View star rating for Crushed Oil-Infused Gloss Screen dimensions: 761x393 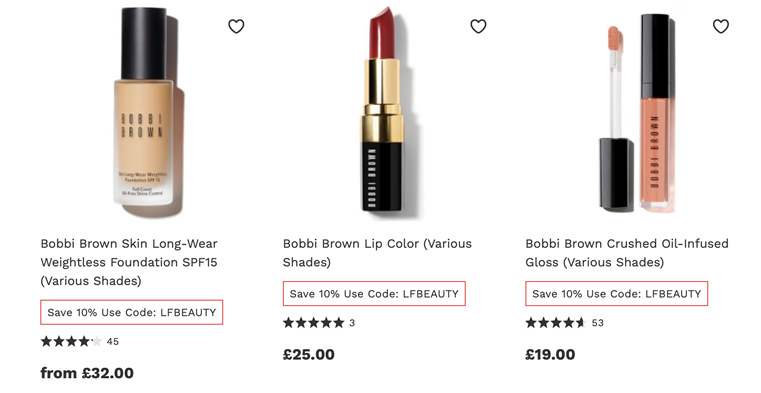pos(556,323)
